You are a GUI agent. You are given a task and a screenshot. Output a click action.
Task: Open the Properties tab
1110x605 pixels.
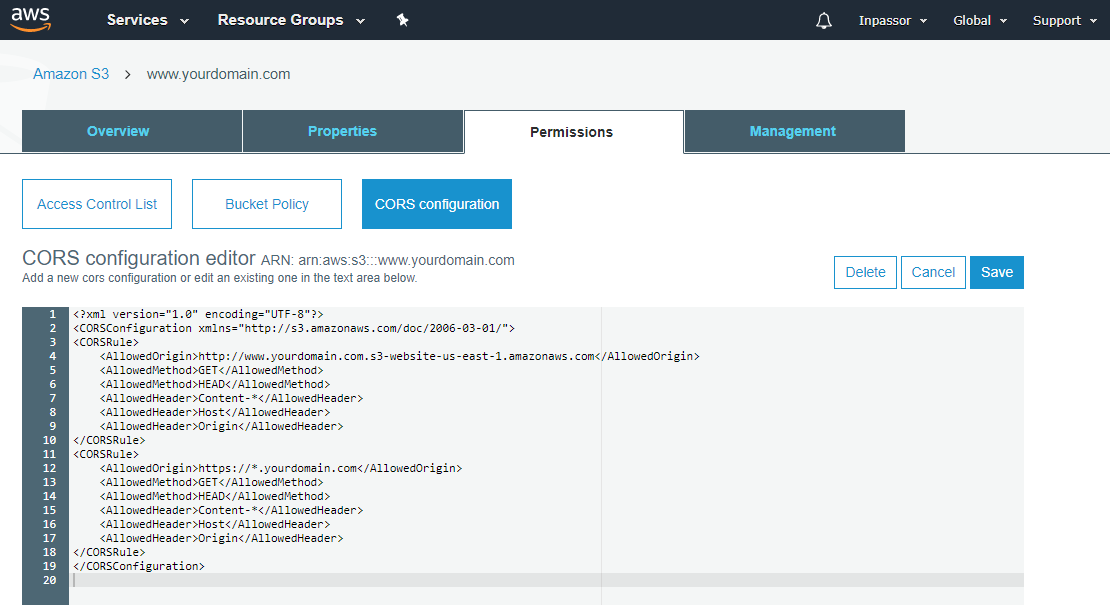pyautogui.click(x=342, y=130)
